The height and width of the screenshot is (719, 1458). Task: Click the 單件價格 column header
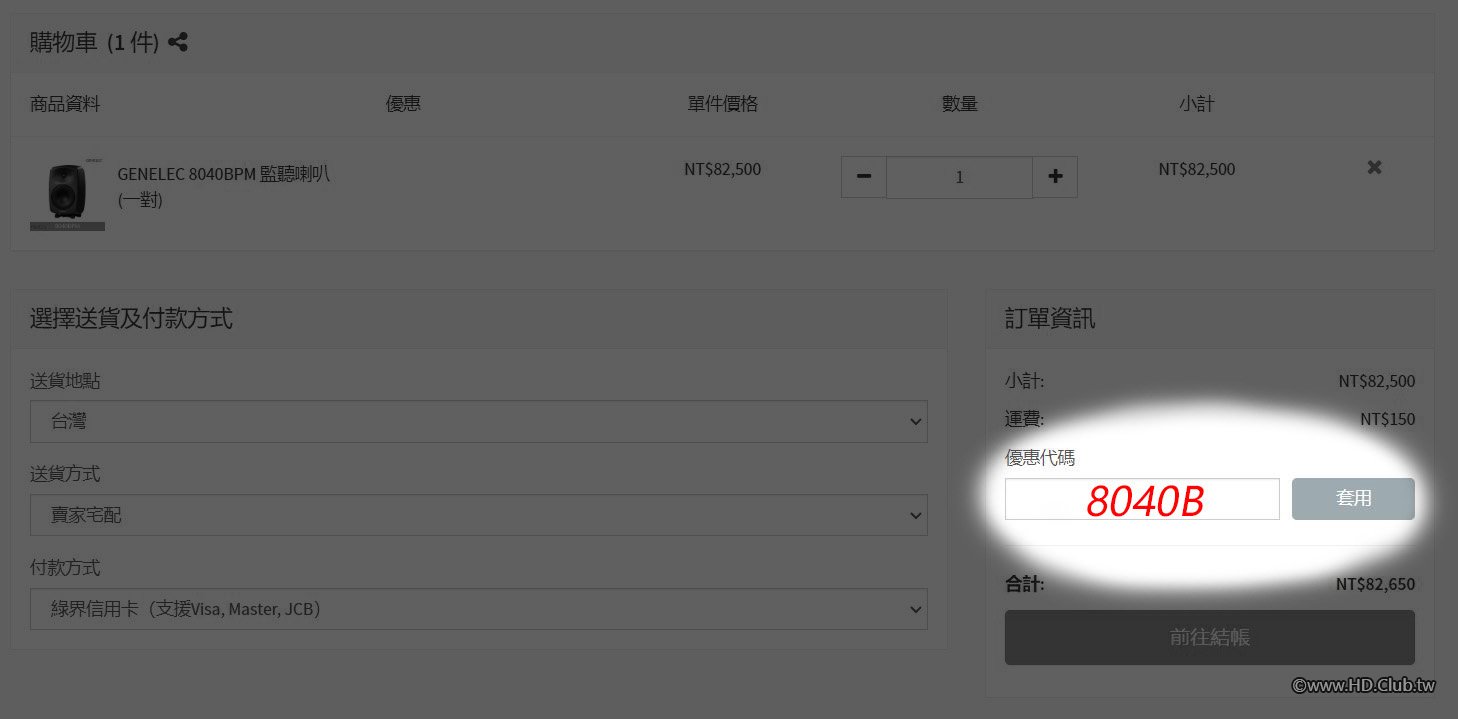point(723,104)
